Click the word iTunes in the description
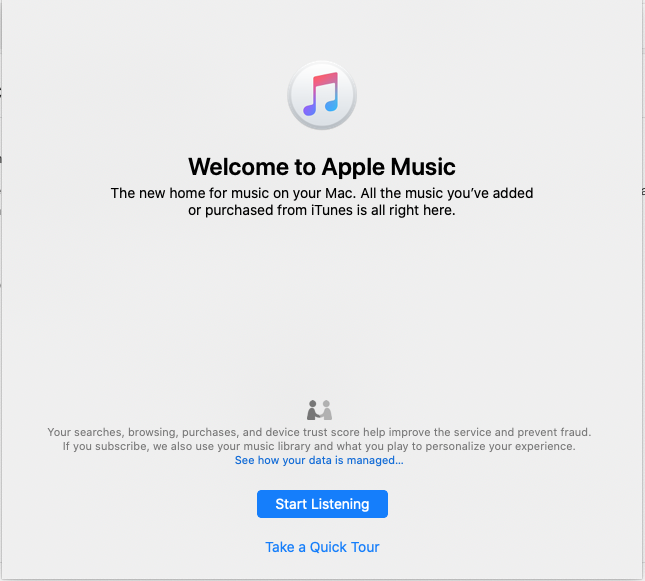 332,210
